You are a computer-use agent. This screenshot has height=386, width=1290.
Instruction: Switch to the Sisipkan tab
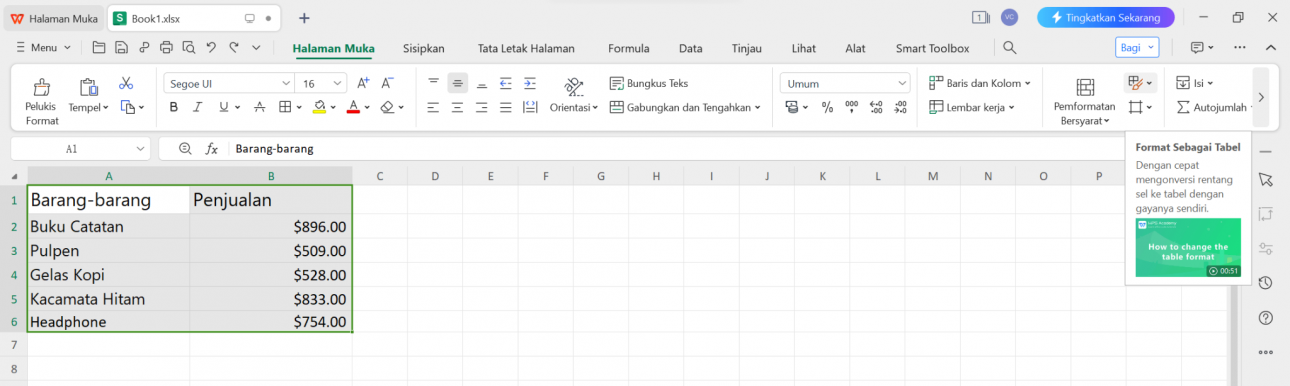point(423,48)
